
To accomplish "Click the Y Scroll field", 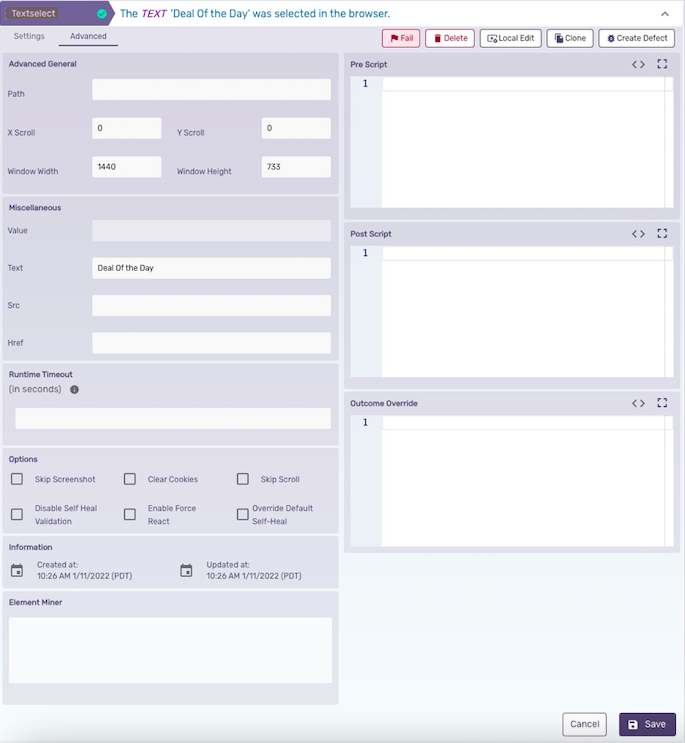I will pos(296,128).
